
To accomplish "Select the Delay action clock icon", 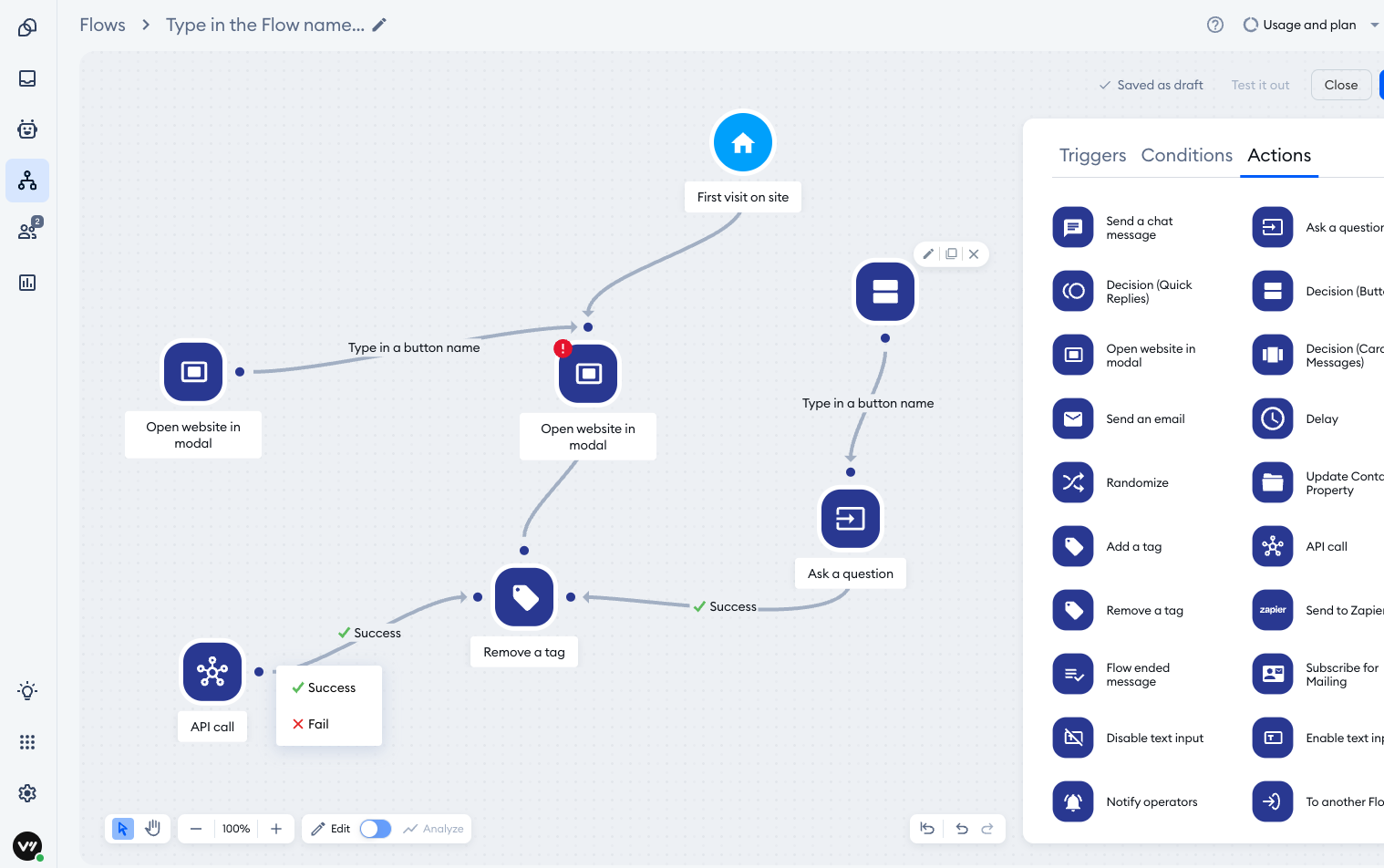I will pyautogui.click(x=1273, y=419).
